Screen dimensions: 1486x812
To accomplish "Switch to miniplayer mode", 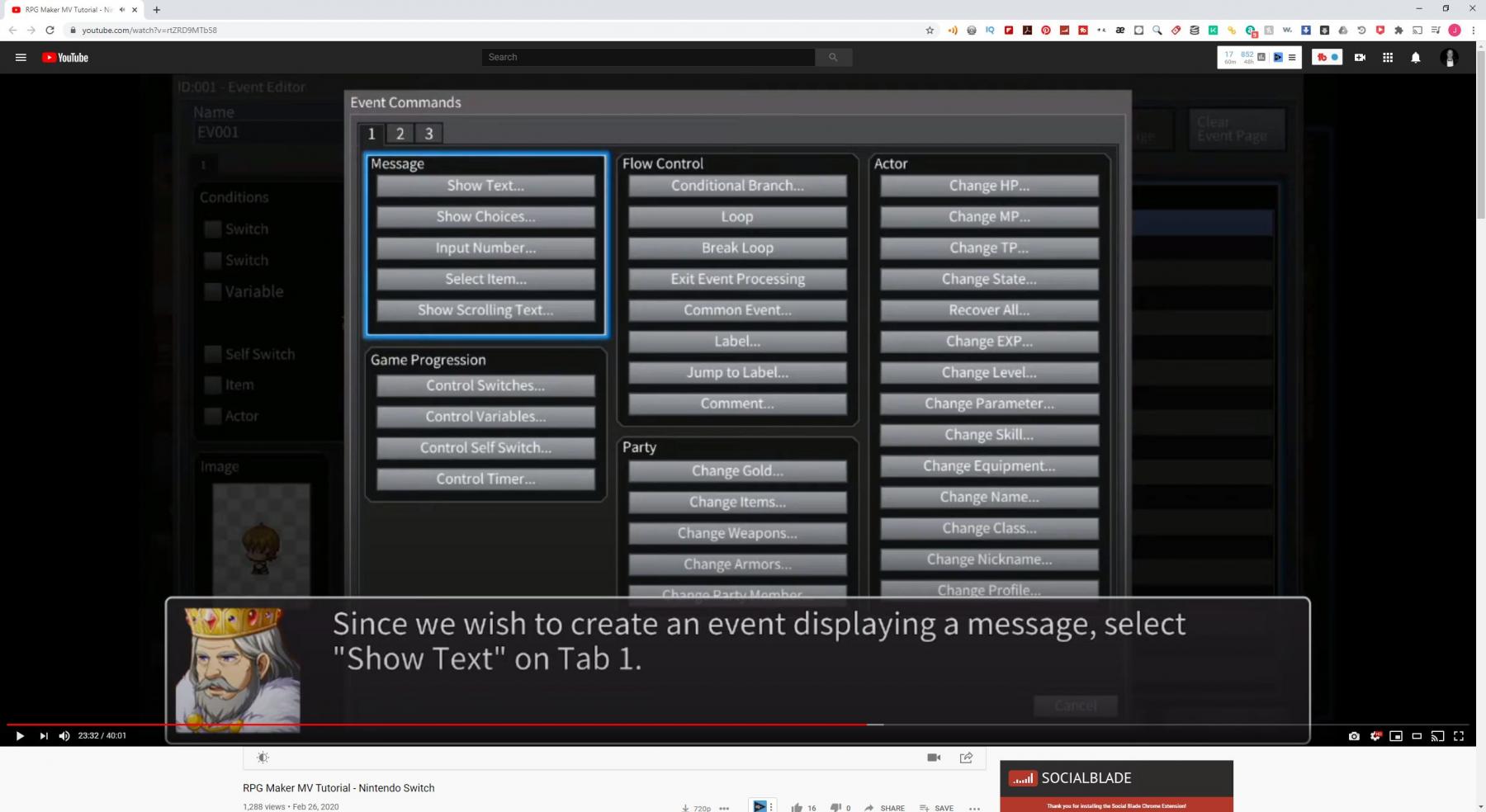I will [x=1396, y=736].
